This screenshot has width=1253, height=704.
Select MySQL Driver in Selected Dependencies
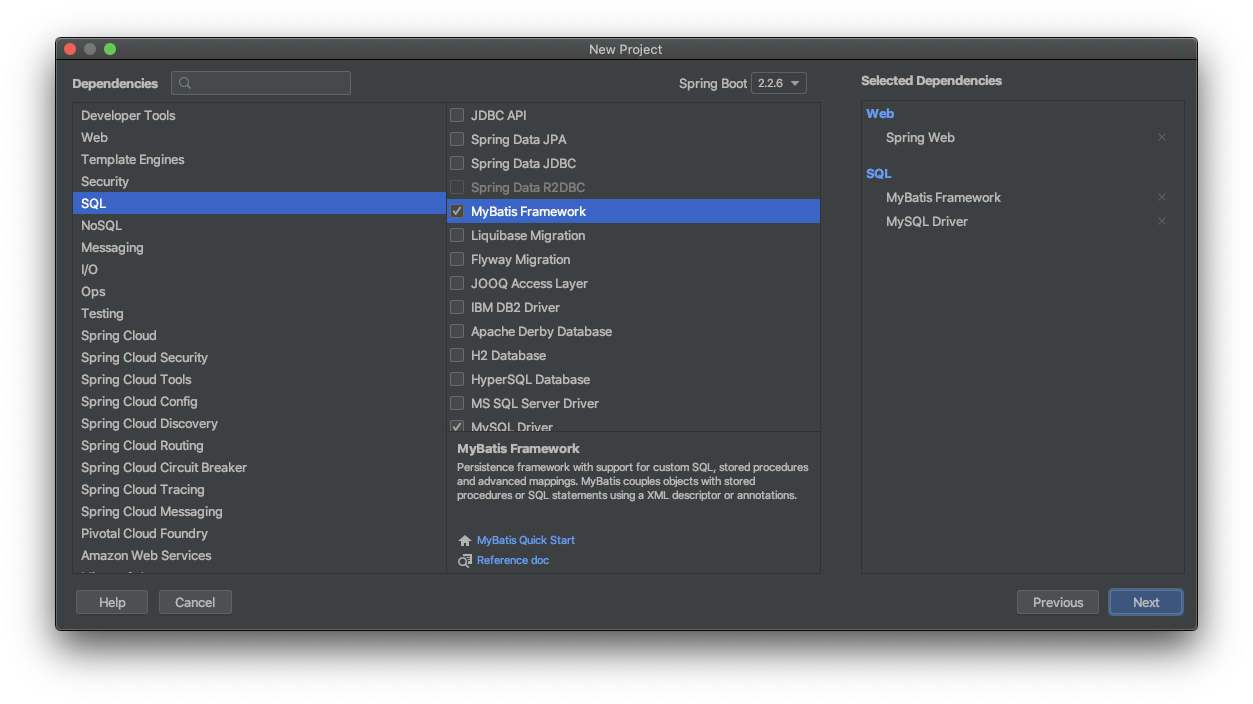(x=927, y=222)
